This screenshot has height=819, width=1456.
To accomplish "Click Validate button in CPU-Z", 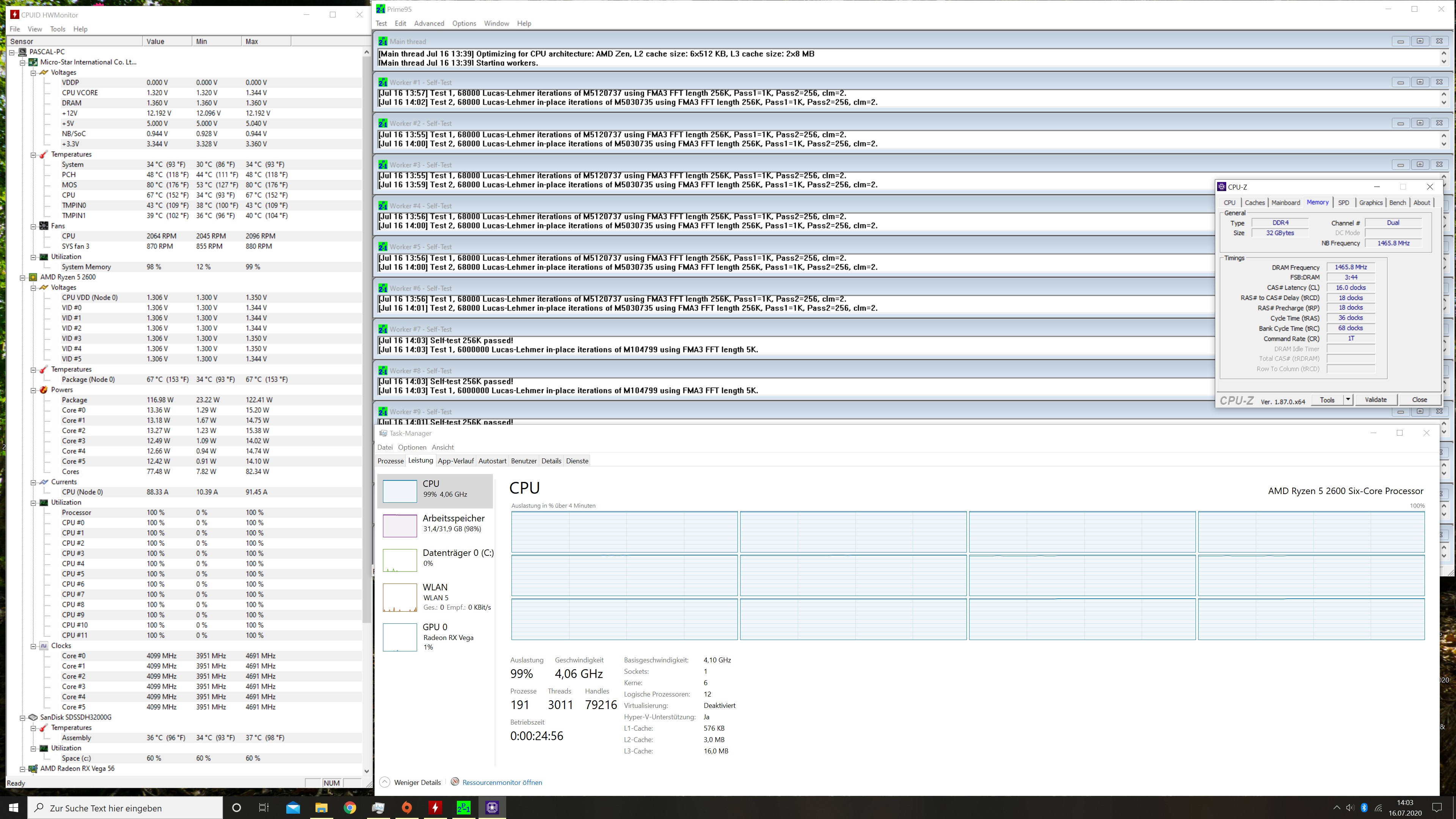I will tap(1375, 400).
